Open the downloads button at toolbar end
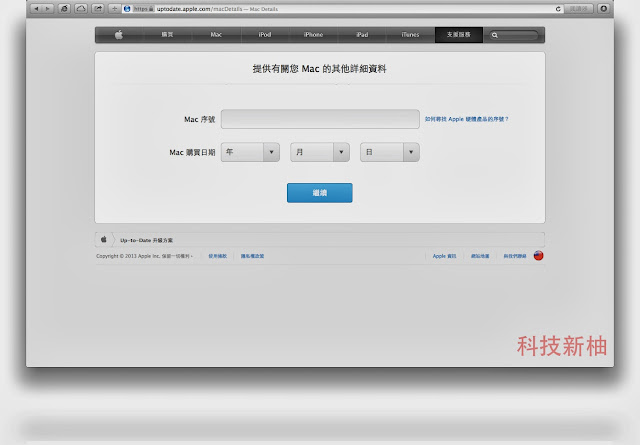 click(604, 9)
